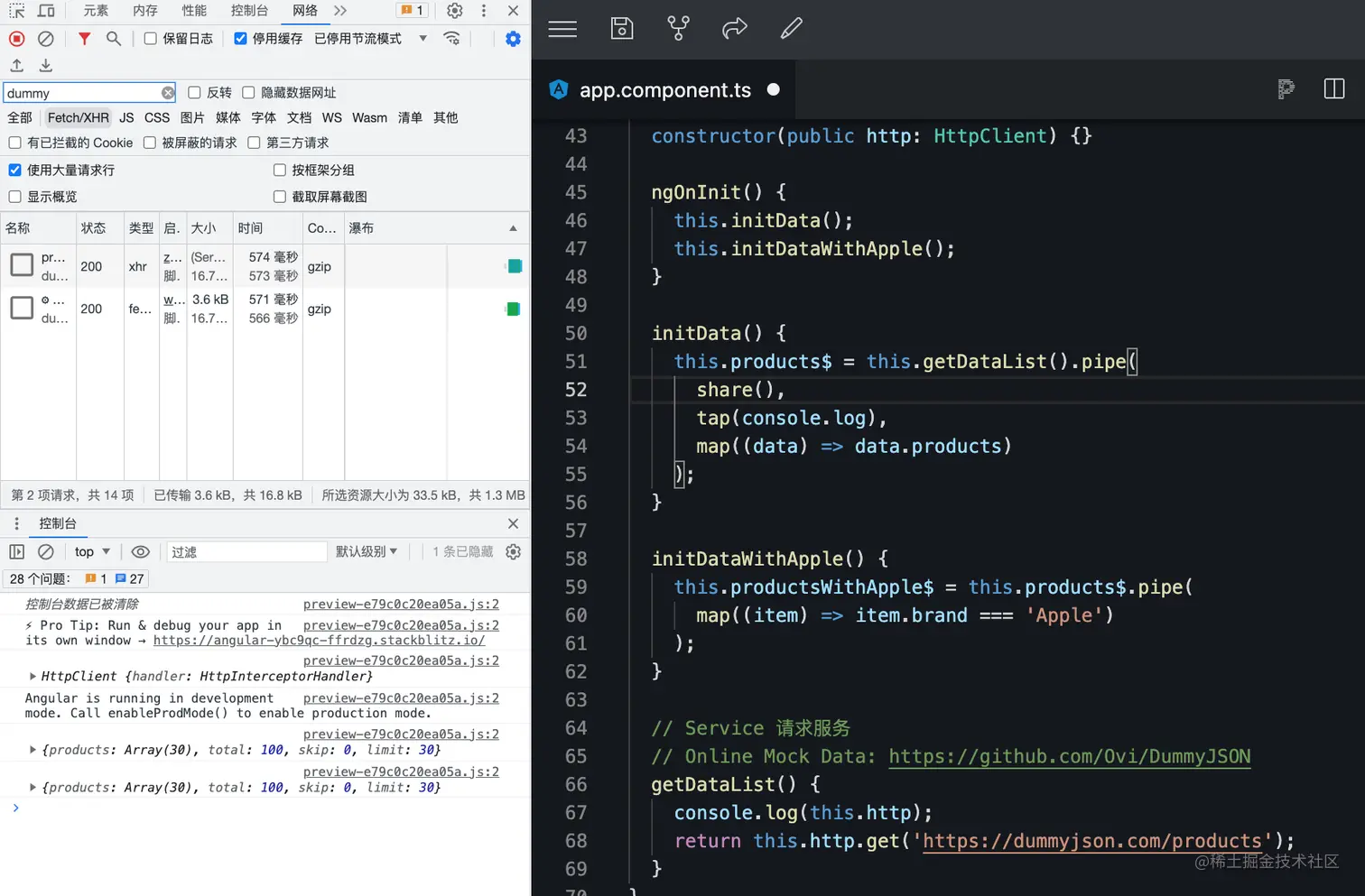Image resolution: width=1365 pixels, height=896 pixels.
Task: Uncheck the disable cache checkbox (停用缓存)
Action: point(240,39)
